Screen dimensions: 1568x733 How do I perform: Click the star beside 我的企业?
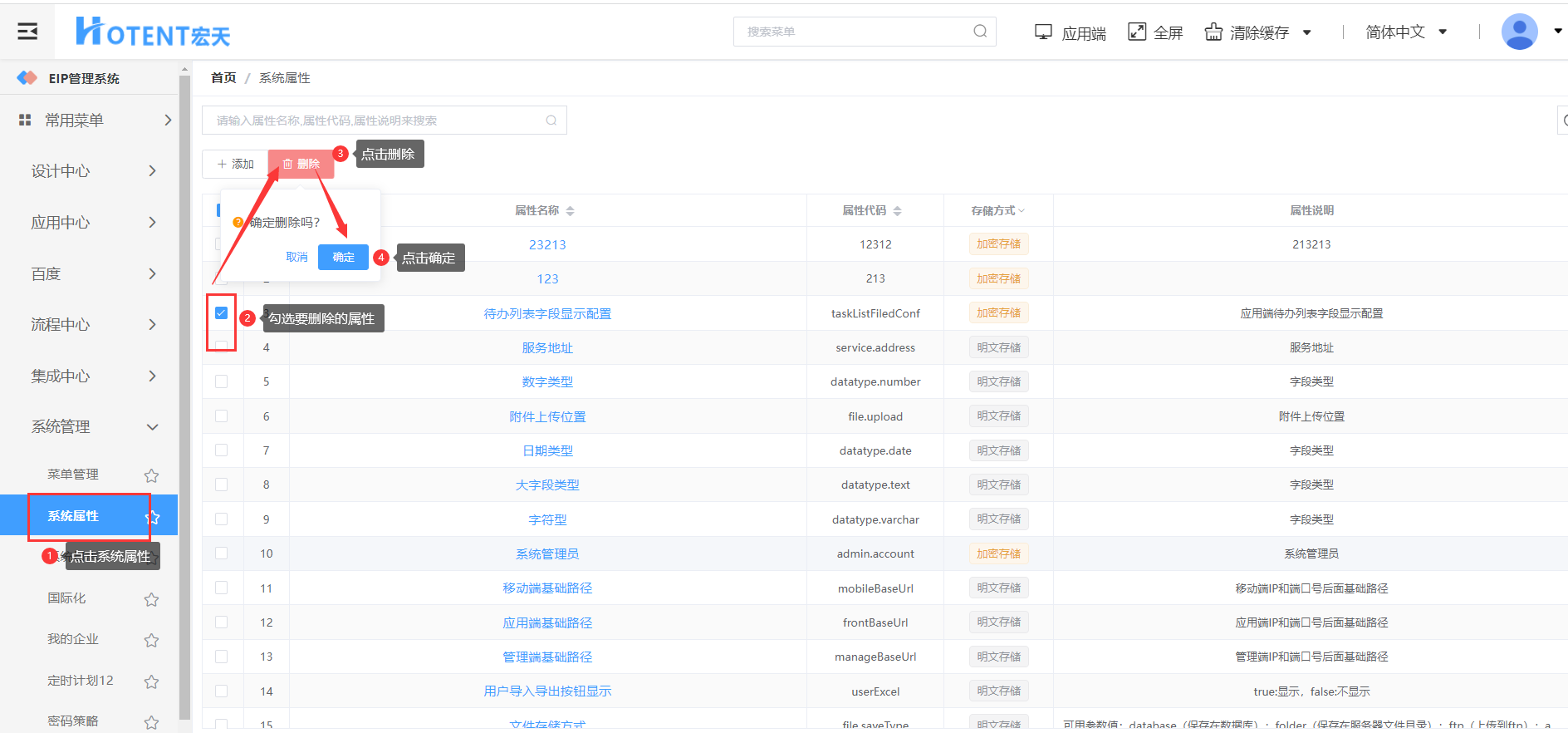[151, 640]
